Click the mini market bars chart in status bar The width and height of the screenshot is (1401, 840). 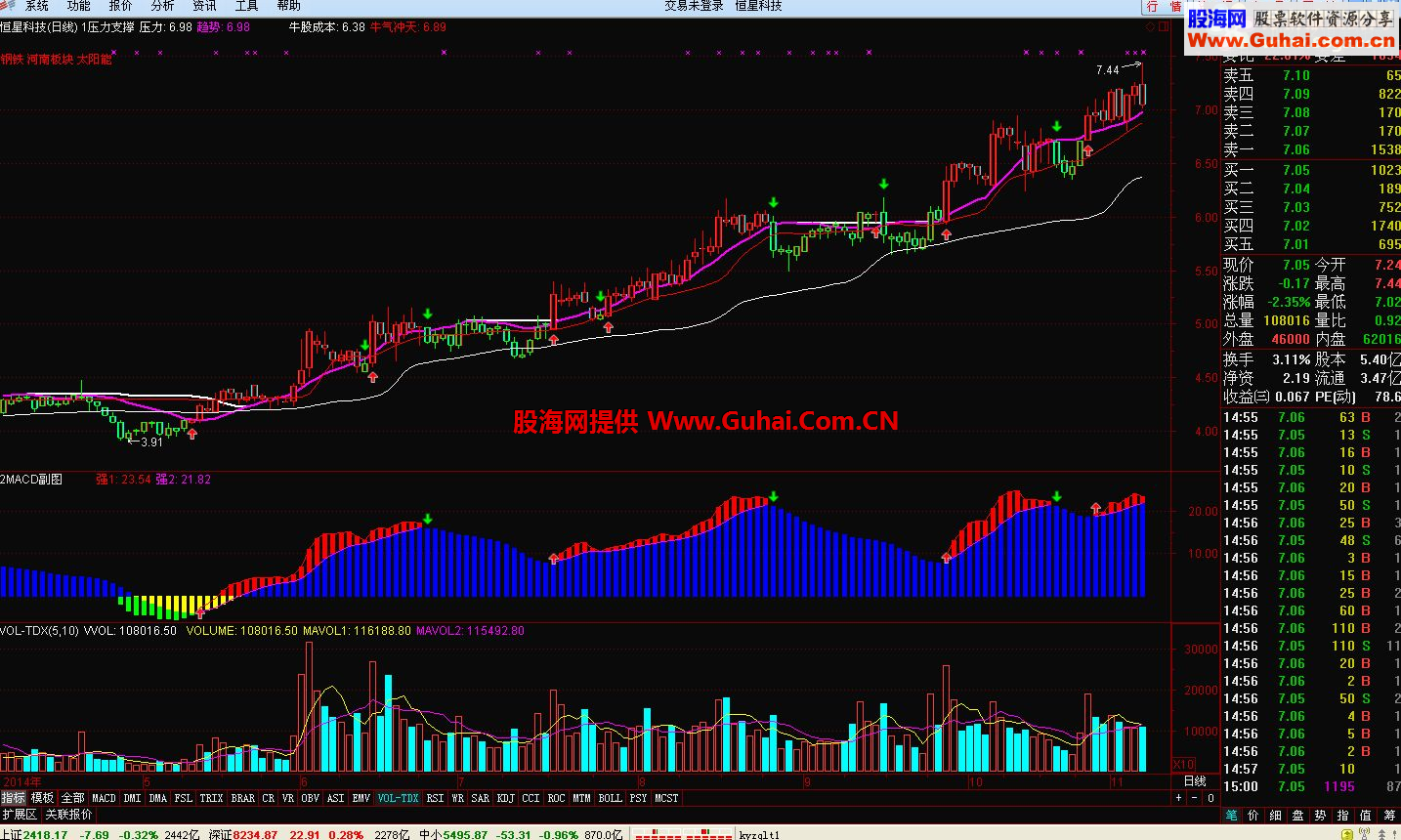(684, 834)
